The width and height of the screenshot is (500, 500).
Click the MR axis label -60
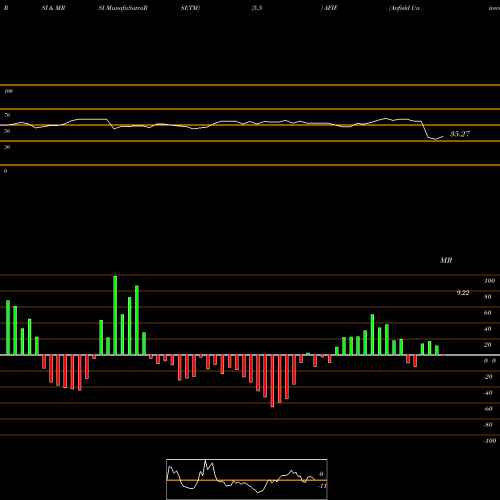coord(488,409)
